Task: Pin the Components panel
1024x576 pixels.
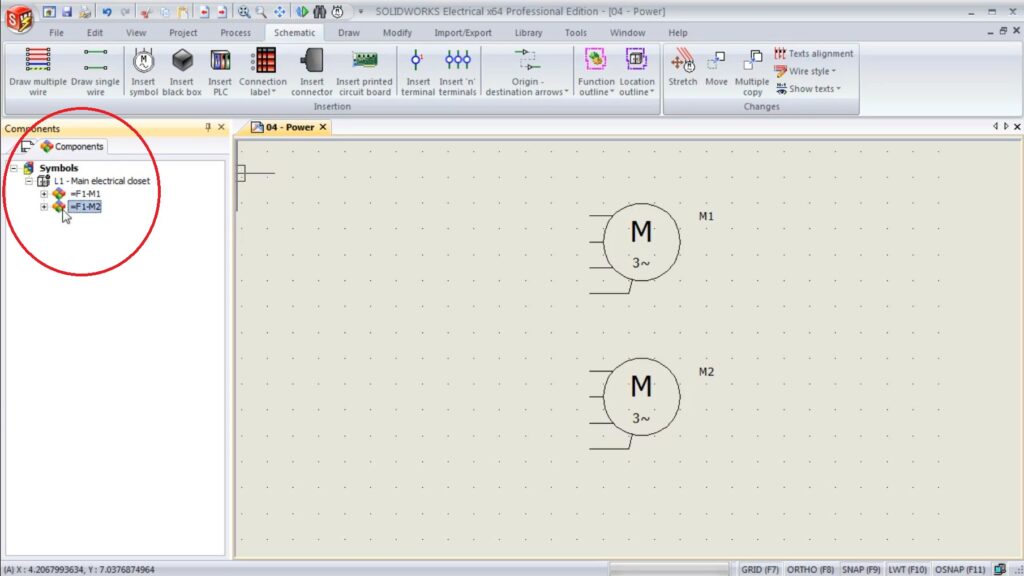Action: pyautogui.click(x=208, y=127)
